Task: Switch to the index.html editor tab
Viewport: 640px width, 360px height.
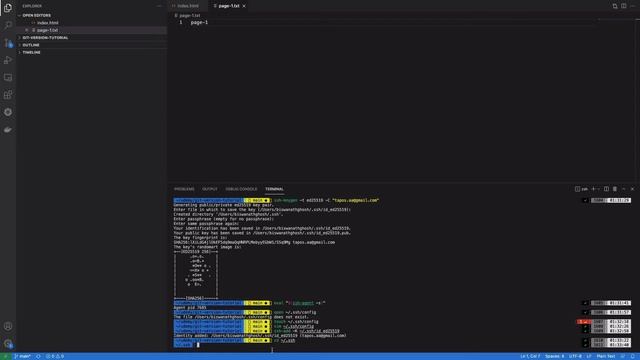Action: point(188,6)
